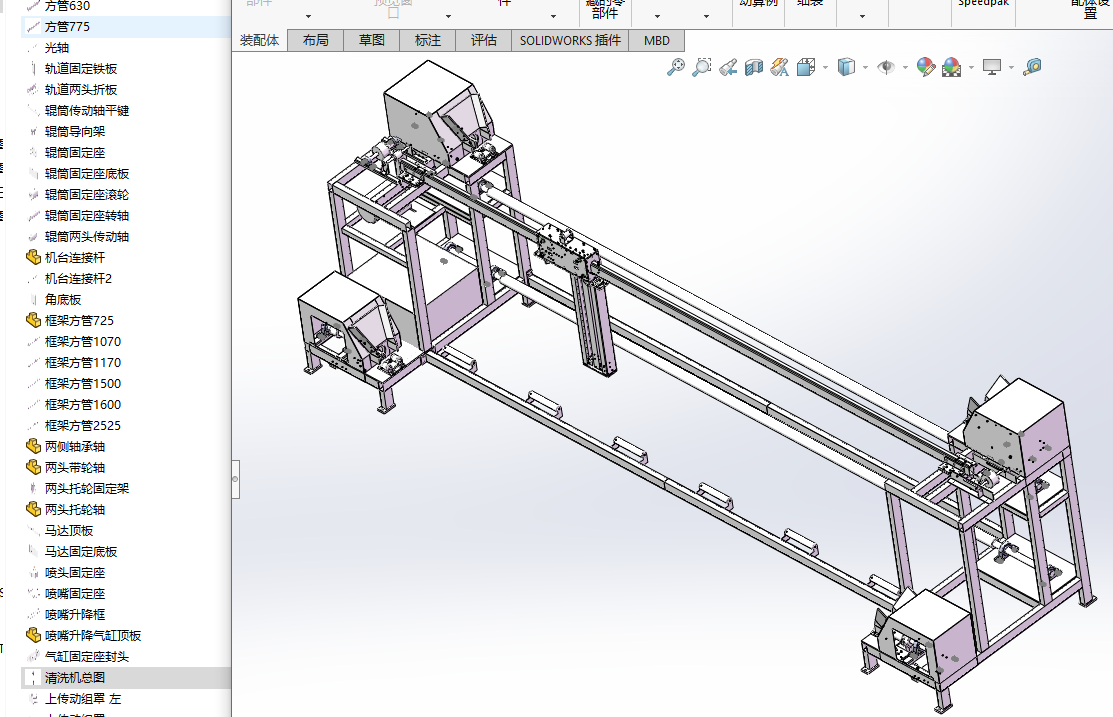This screenshot has width=1113, height=717.
Task: Switch to the 草图 tab
Action: point(372,40)
